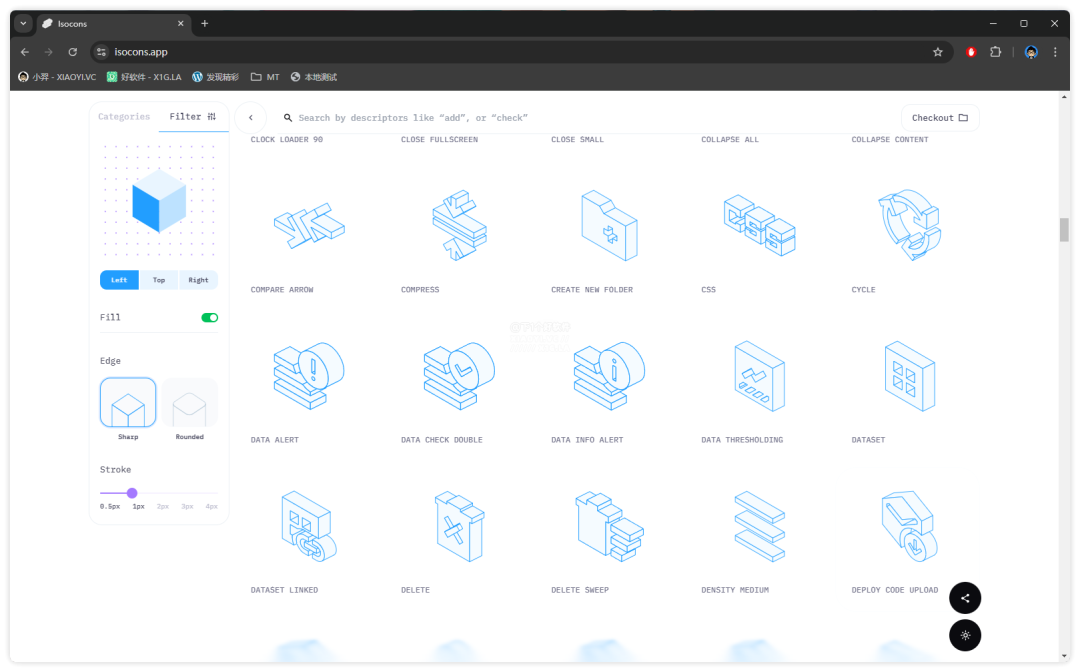Click the search magnifier icon
The width and height of the screenshot is (1080, 672).
click(x=288, y=118)
